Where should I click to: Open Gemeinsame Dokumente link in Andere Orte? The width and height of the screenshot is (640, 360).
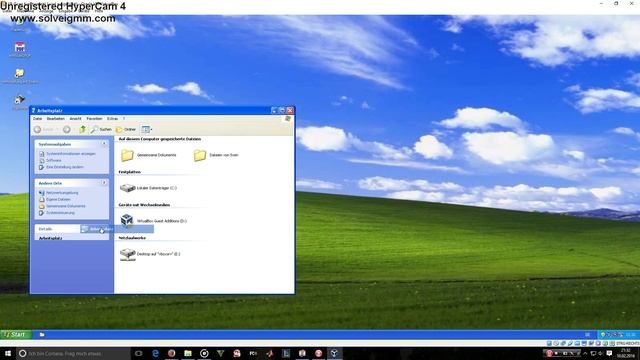coord(62,206)
